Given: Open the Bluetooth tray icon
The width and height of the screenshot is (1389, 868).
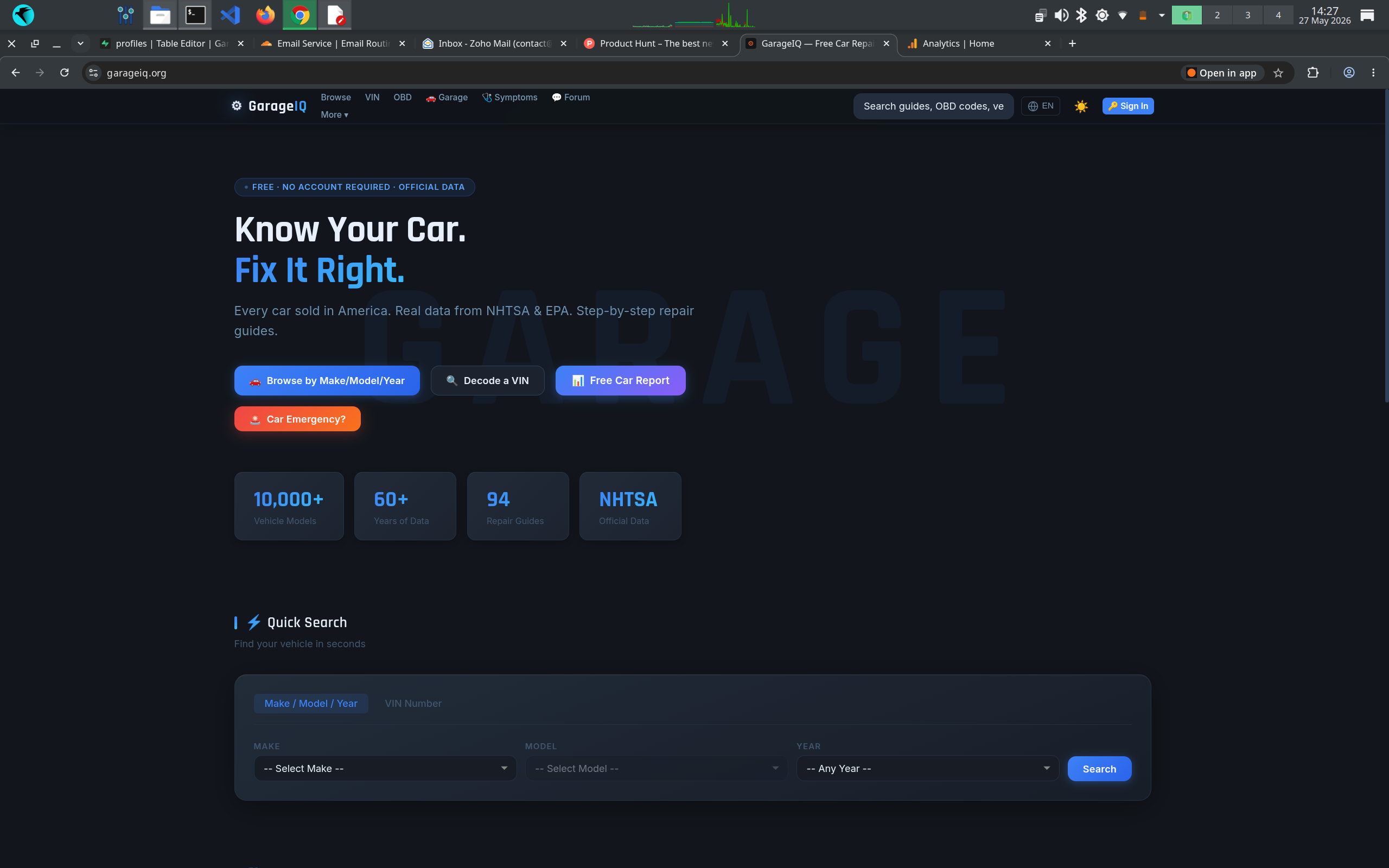Looking at the screenshot, I should (1081, 16).
